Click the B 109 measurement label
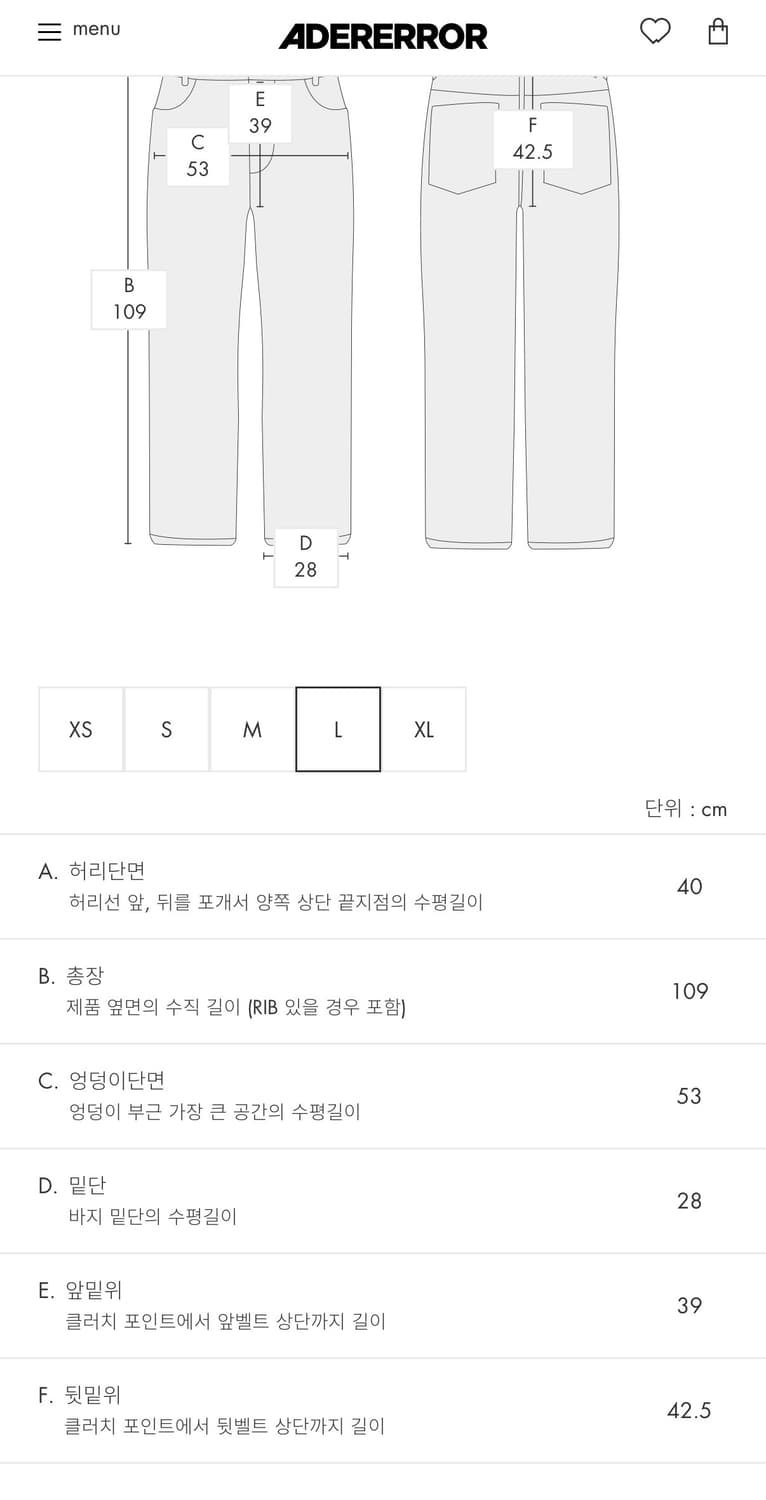Viewport: 766px width, 1500px height. coord(129,298)
